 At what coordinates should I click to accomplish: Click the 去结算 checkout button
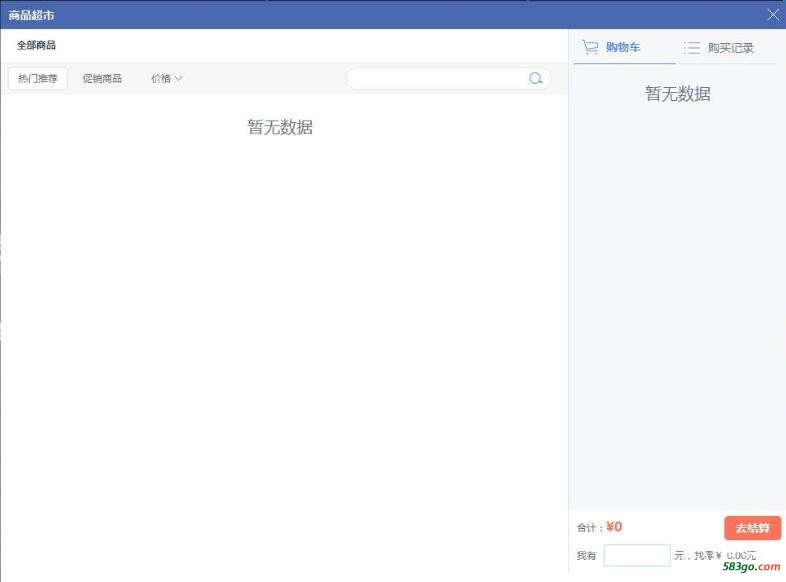click(x=752, y=528)
